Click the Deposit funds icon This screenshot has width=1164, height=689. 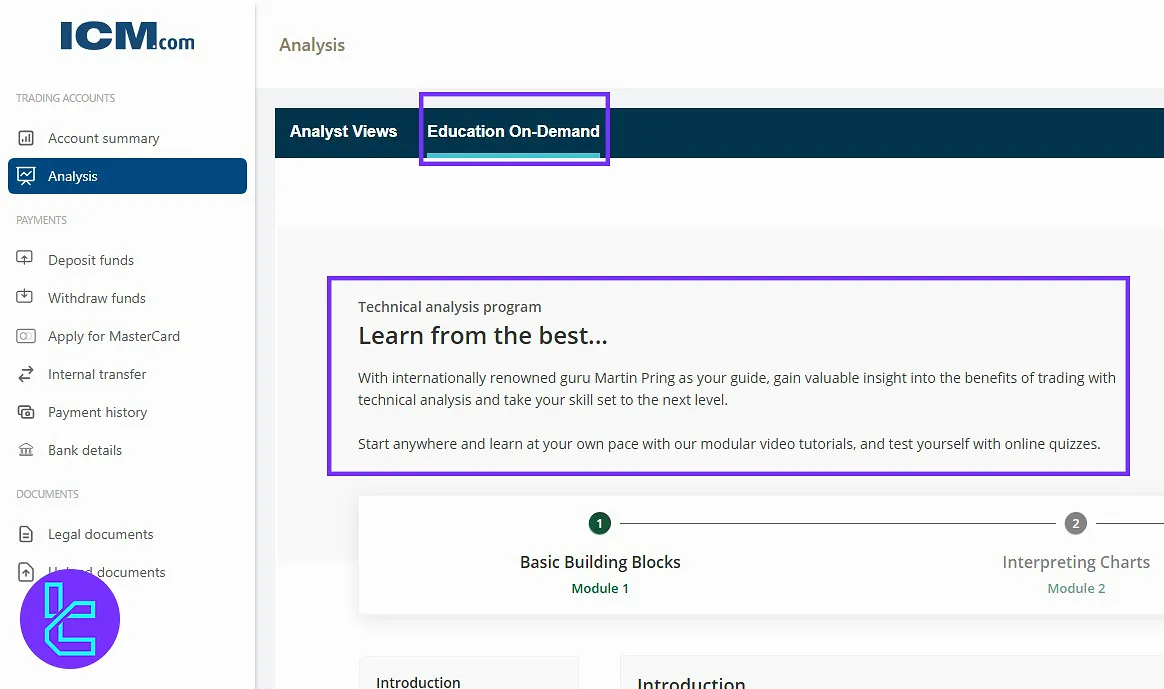click(x=26, y=259)
